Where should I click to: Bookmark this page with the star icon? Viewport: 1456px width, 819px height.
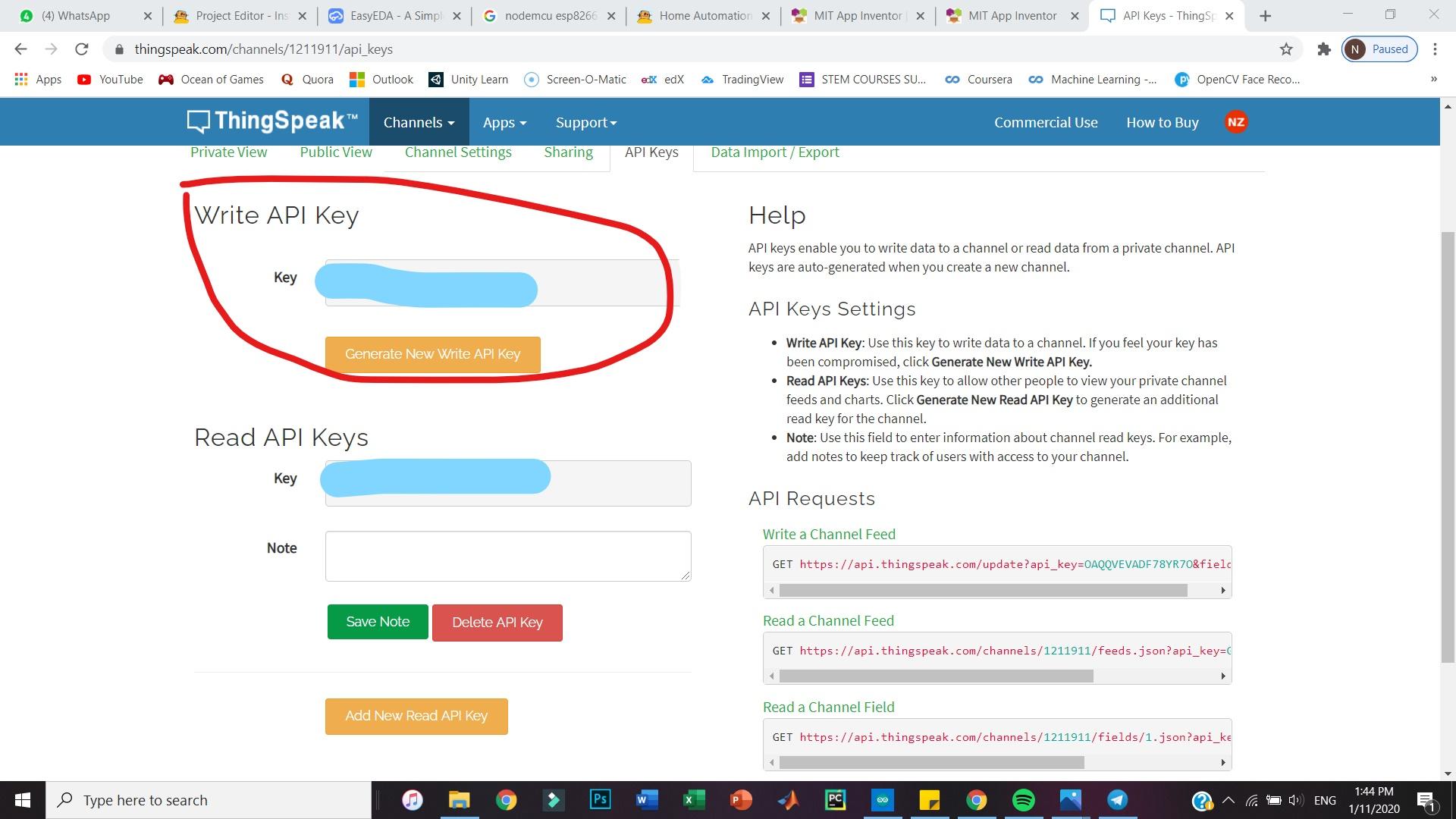[x=1286, y=49]
